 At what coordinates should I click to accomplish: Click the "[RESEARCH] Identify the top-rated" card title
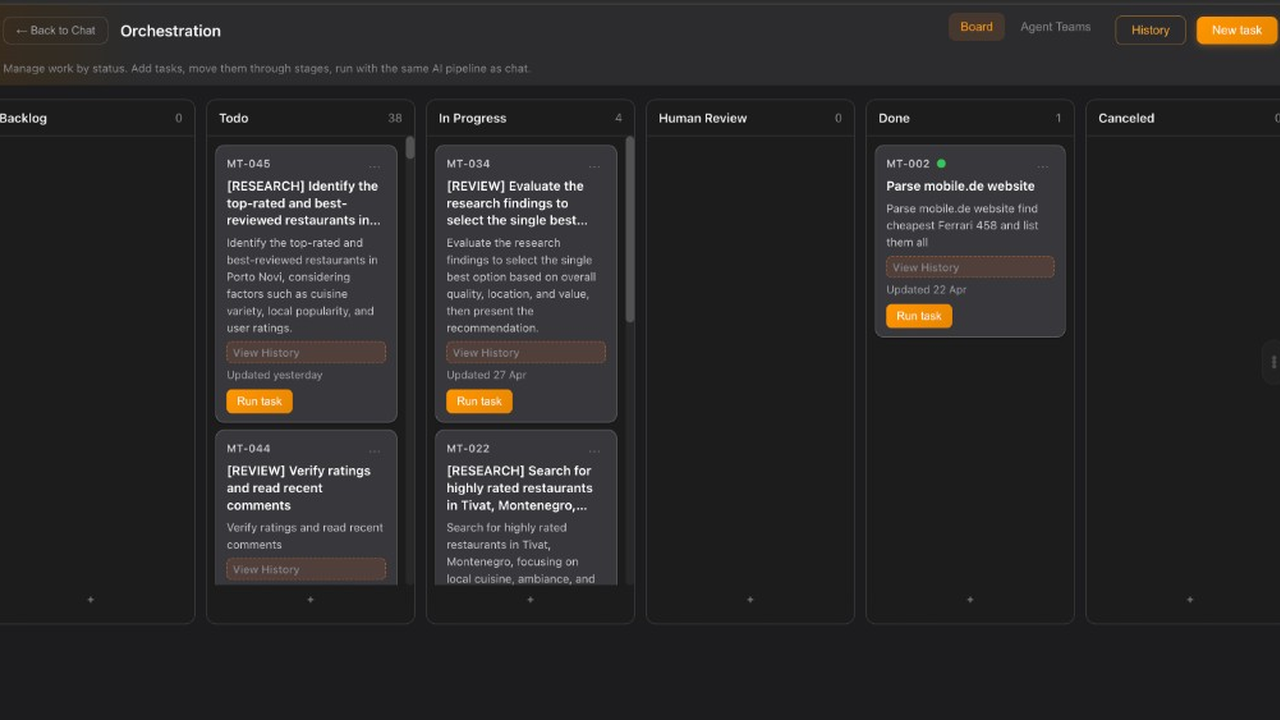click(x=304, y=203)
